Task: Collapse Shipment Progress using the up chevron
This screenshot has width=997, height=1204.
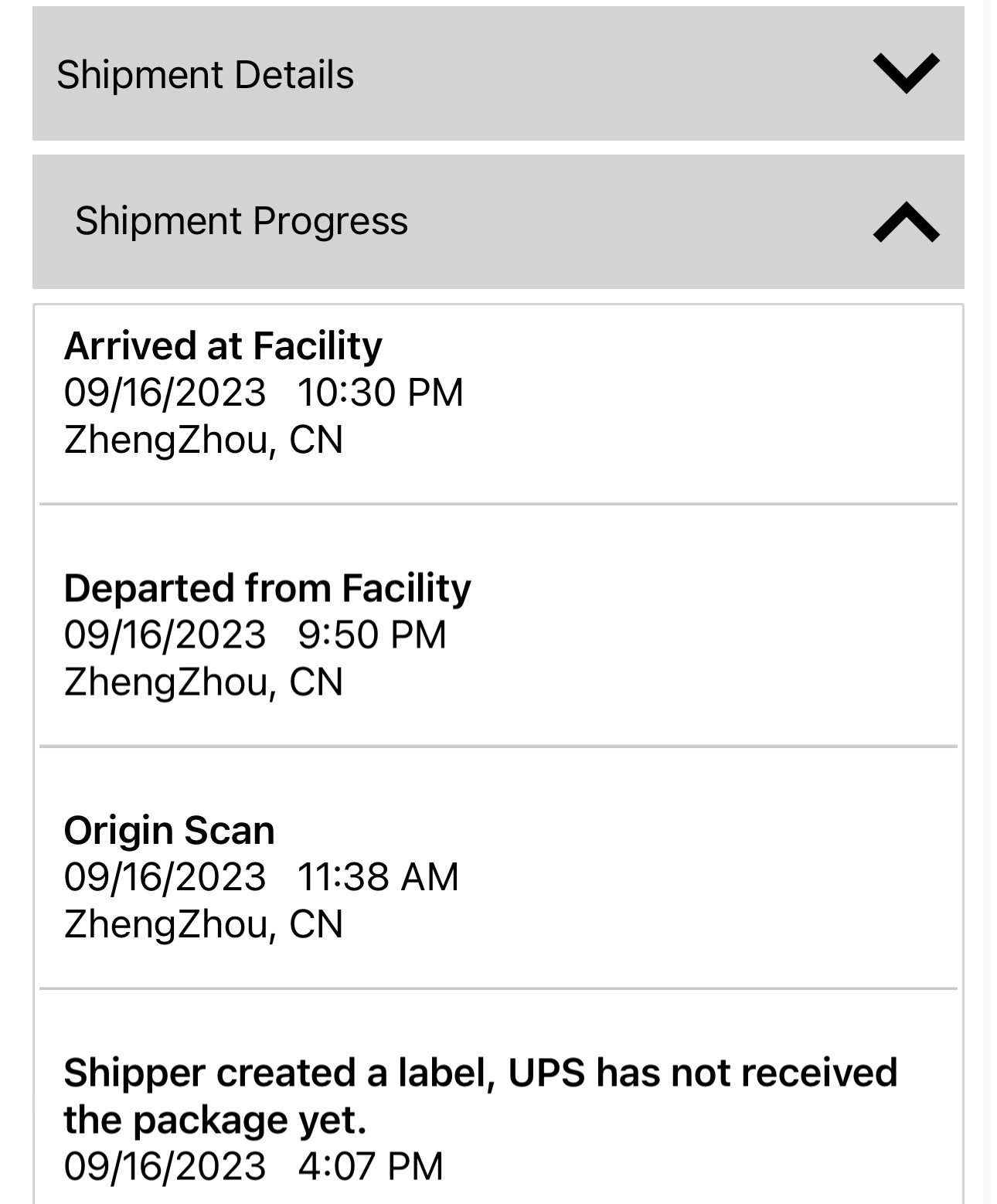Action: (x=906, y=222)
